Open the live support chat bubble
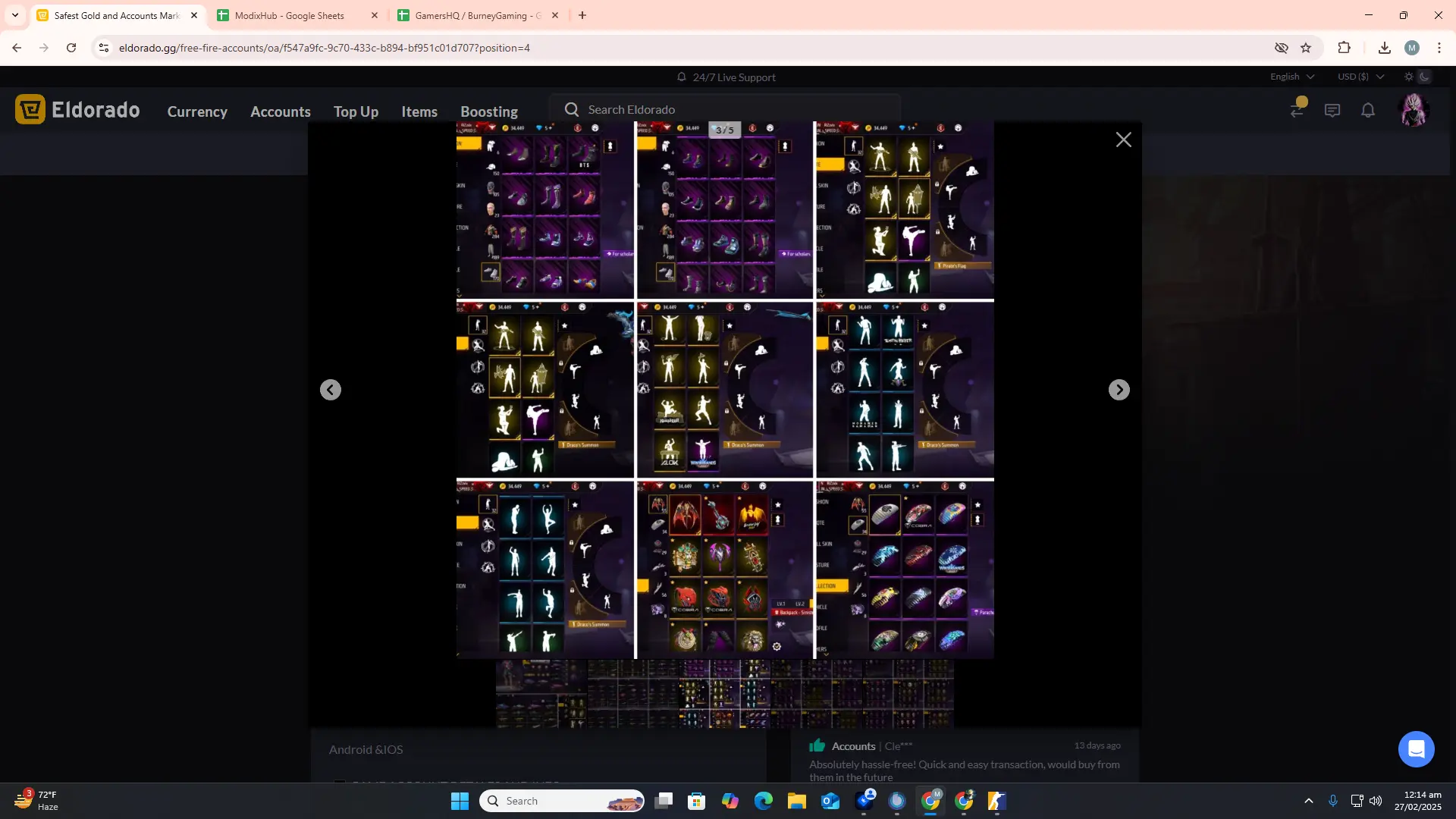1456x819 pixels. tap(1416, 749)
